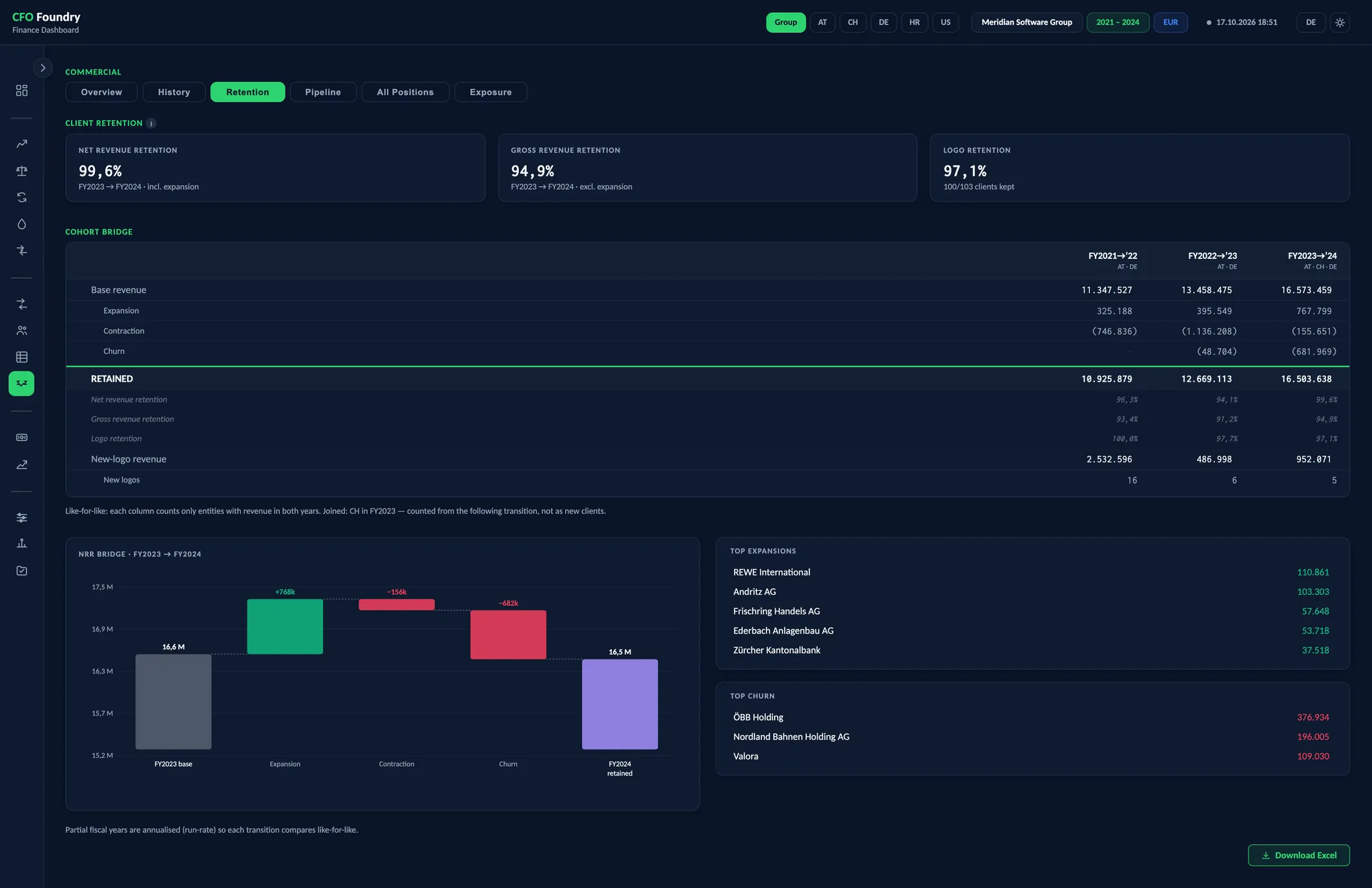Select the Base revenue row label

119,290
